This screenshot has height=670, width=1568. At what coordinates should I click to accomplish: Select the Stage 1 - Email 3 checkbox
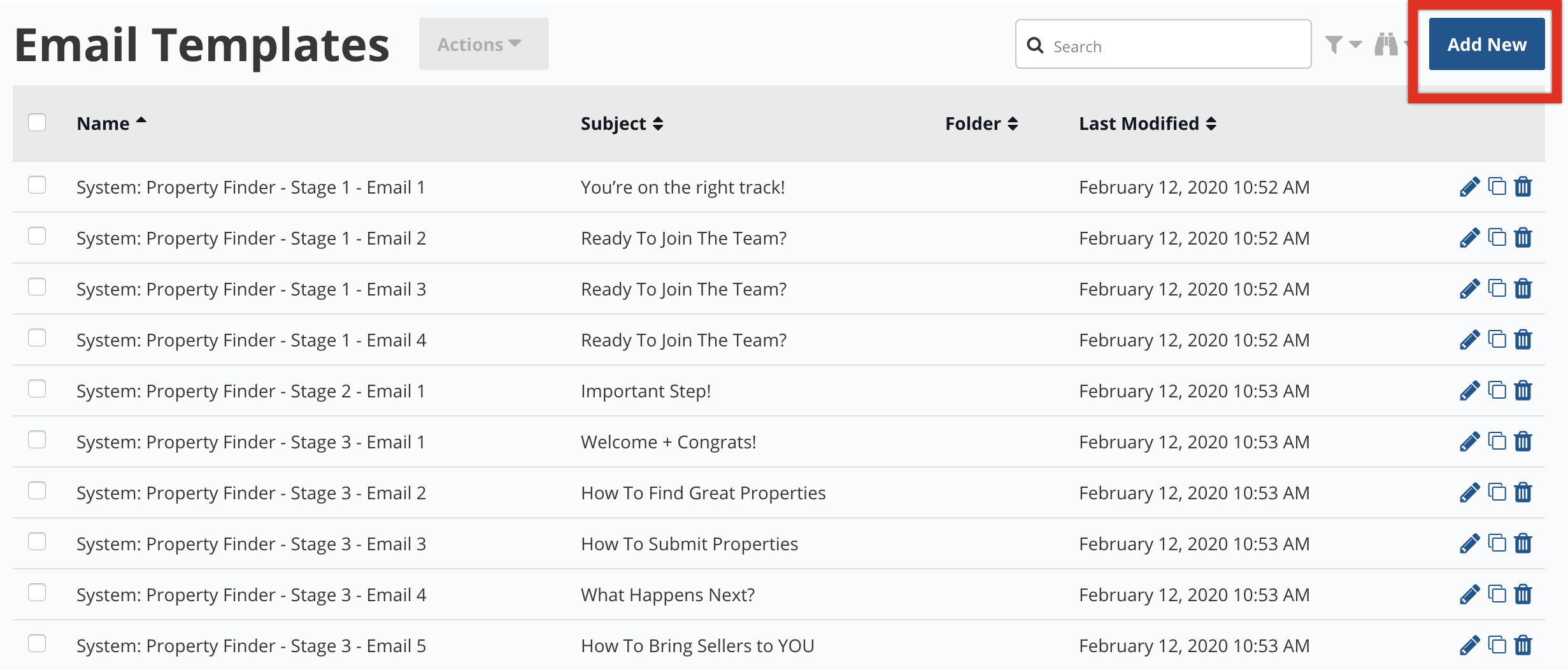pos(37,287)
